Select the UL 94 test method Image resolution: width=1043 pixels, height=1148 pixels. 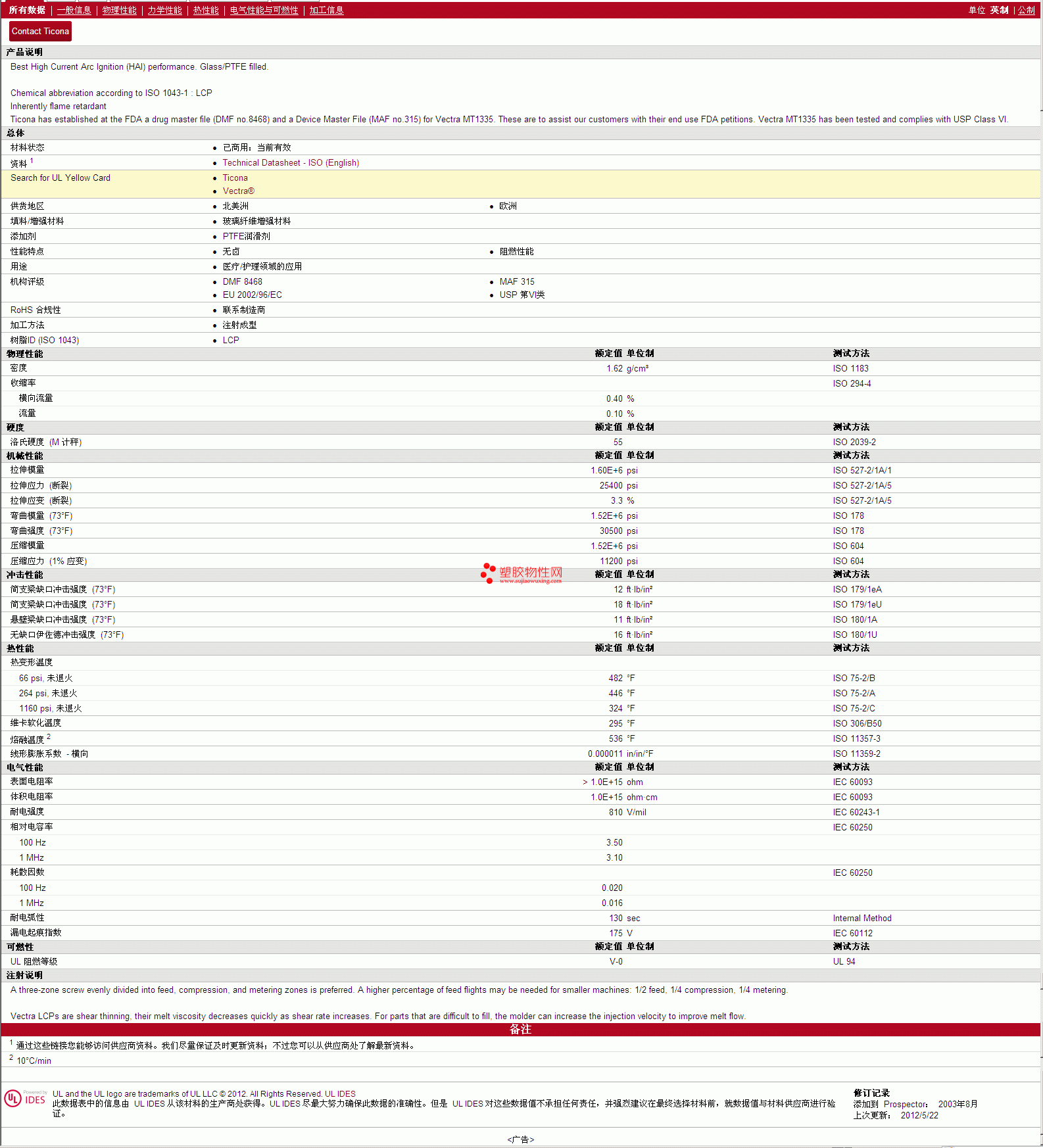point(844,961)
